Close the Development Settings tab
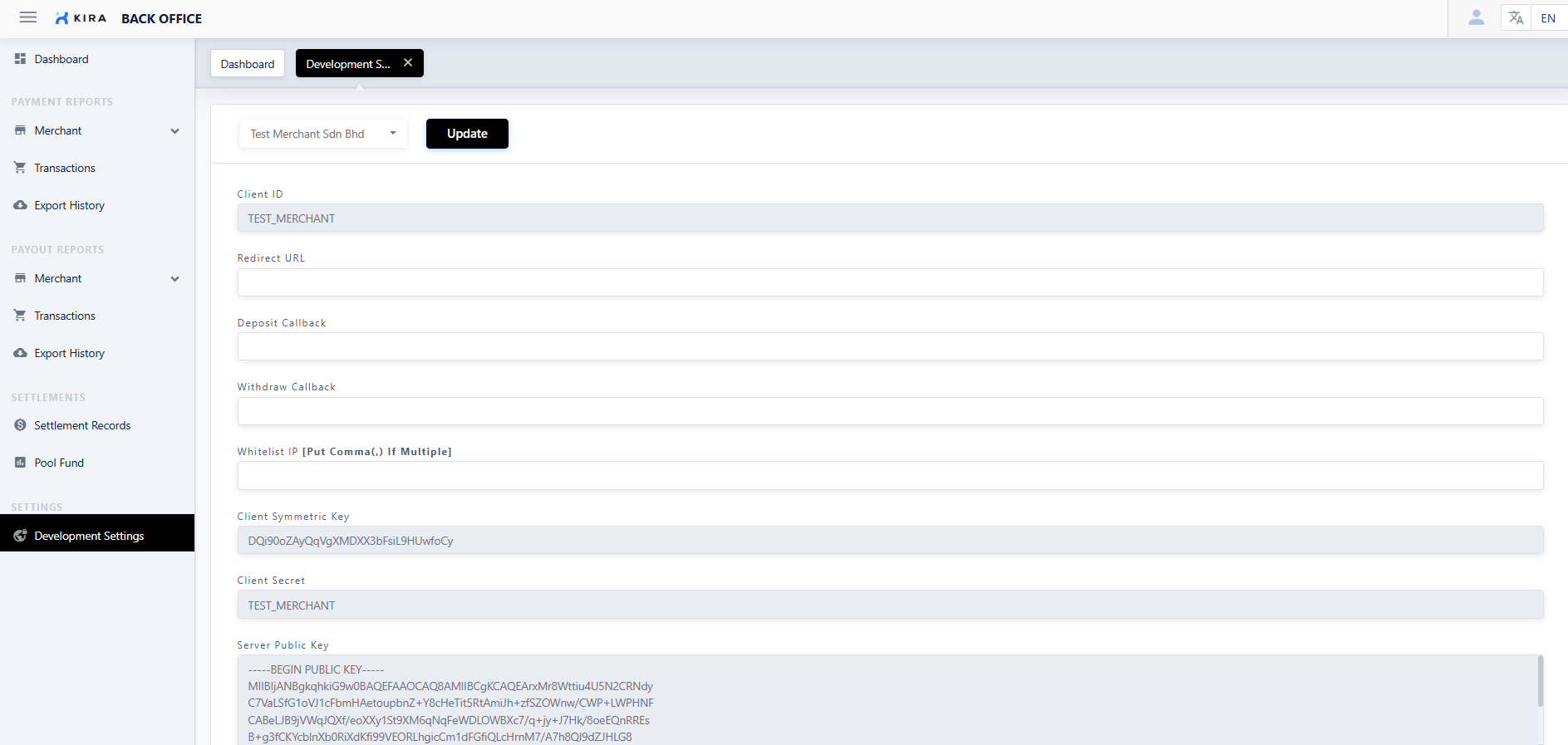Screen dimensions: 1568x745 408,63
